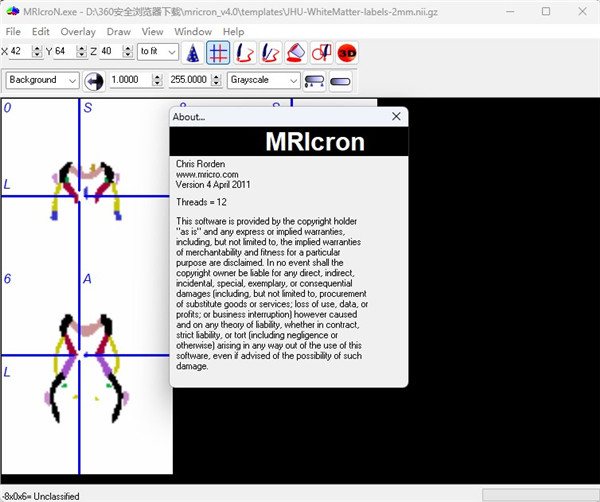
Task: Toggle the crosshair grid button
Action: point(218,52)
